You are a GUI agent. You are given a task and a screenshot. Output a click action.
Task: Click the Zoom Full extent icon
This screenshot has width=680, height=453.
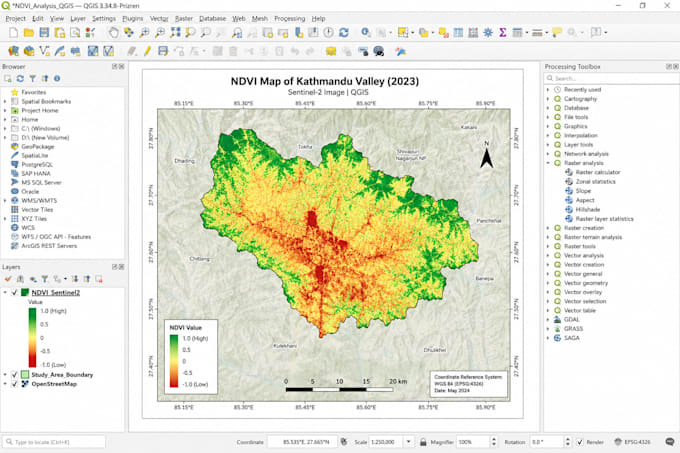click(x=175, y=33)
